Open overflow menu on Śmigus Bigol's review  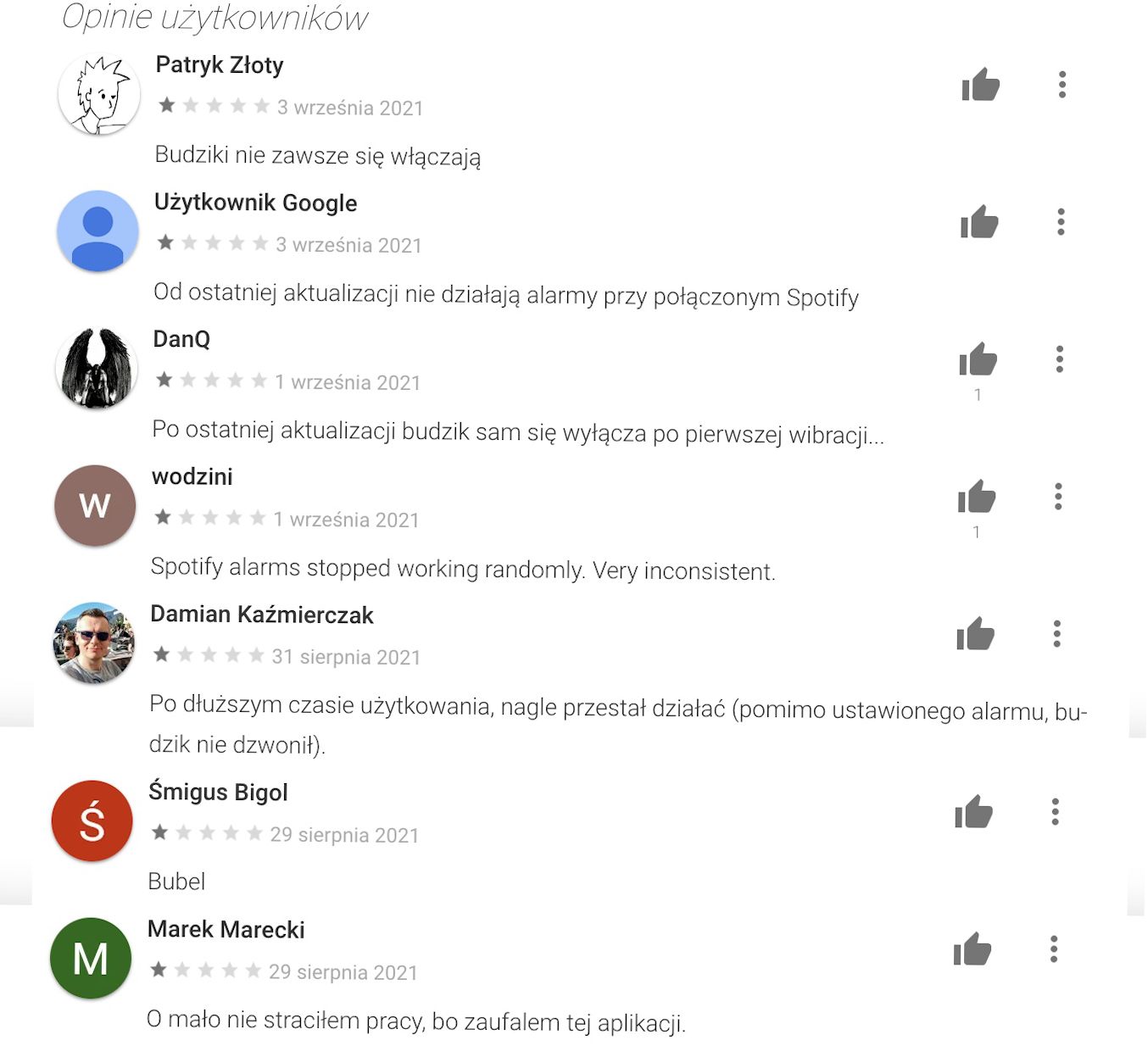click(1053, 813)
